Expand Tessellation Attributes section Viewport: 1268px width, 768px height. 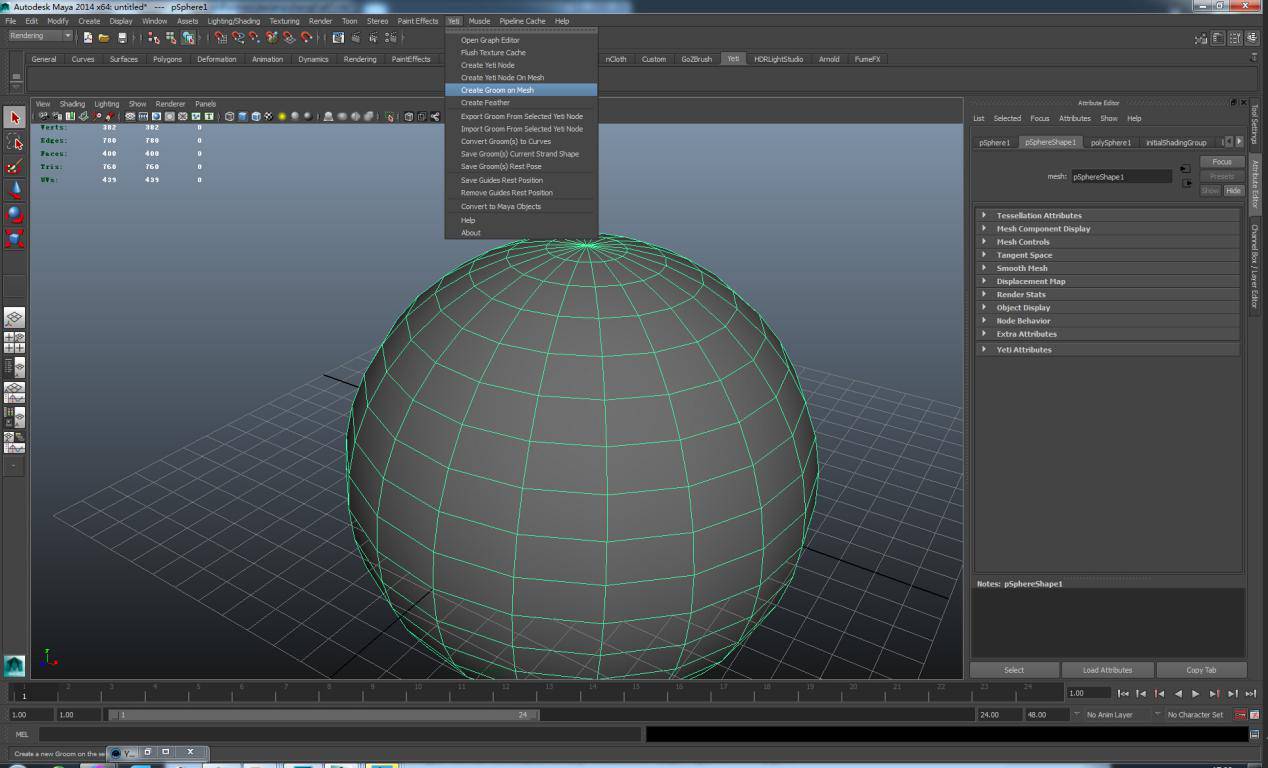point(1038,215)
